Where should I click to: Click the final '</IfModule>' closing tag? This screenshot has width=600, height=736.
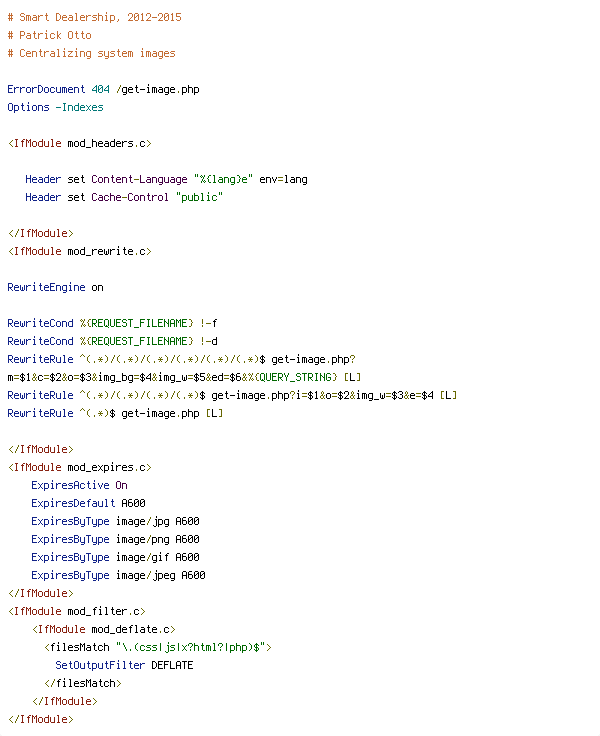click(x=40, y=720)
